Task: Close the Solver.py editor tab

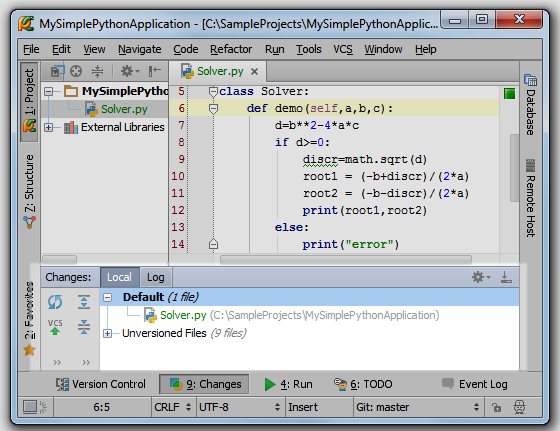Action: [x=254, y=72]
